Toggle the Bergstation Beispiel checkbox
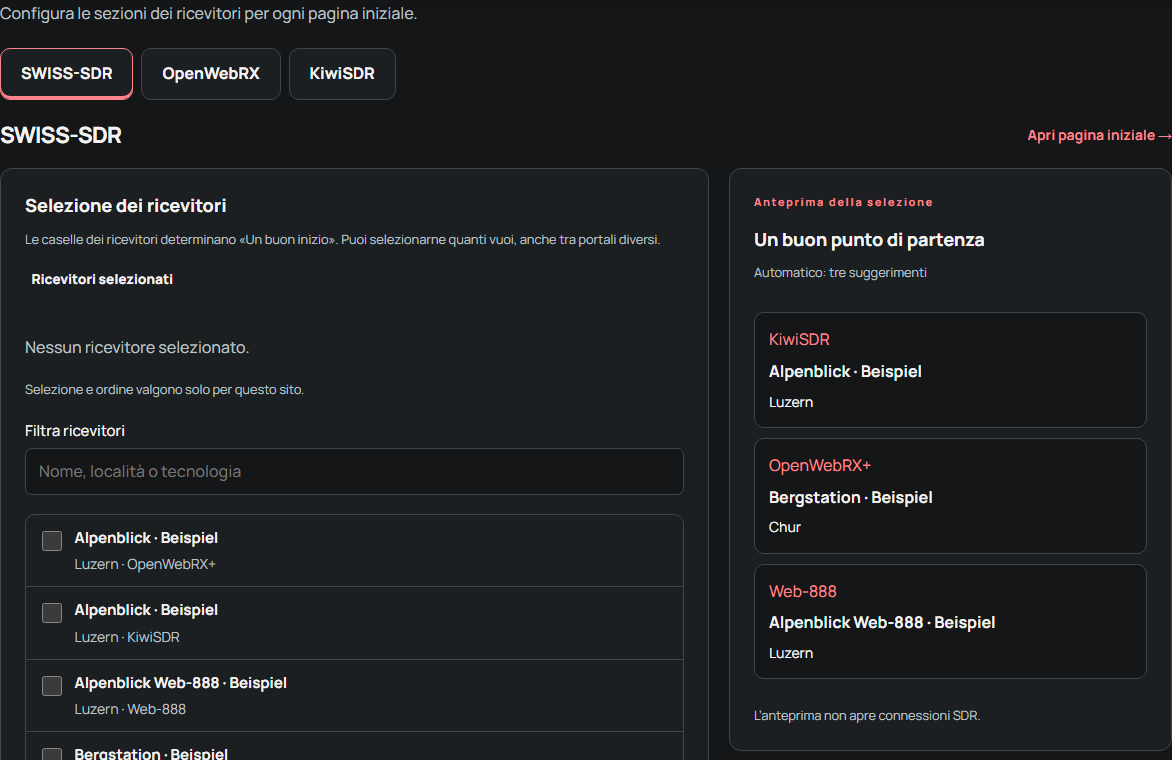The width and height of the screenshot is (1172, 760). [x=52, y=753]
